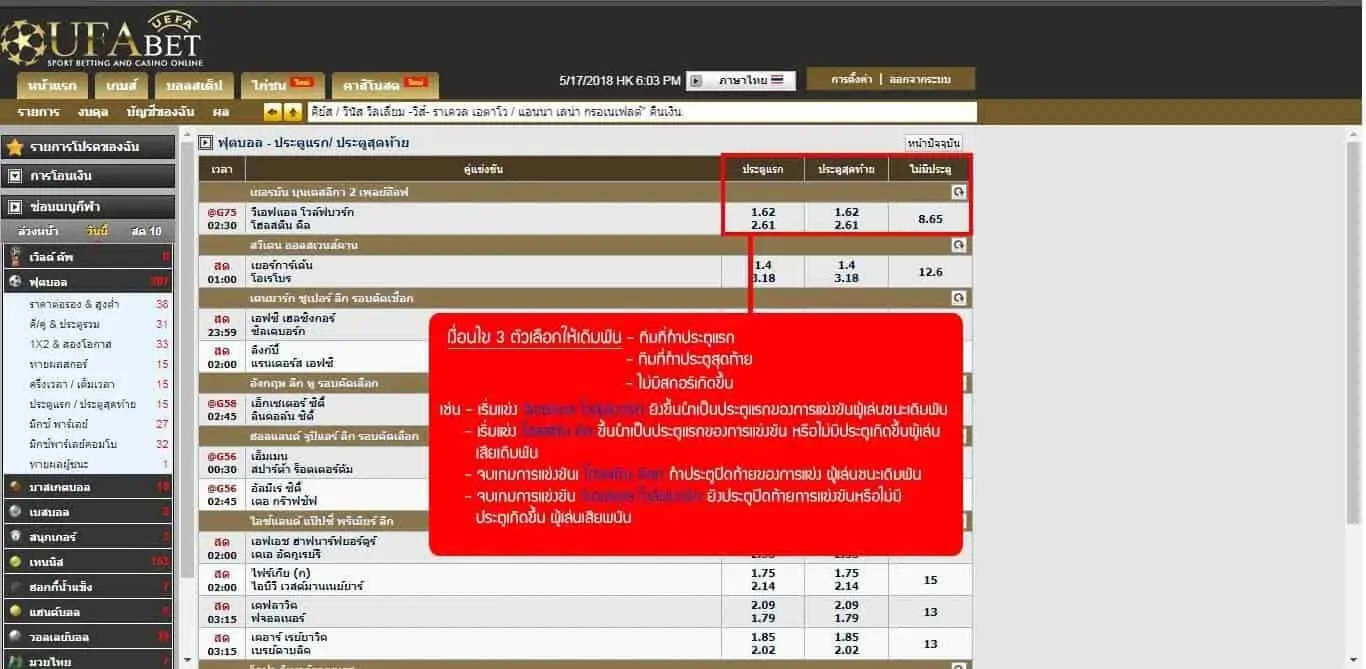Click the ฟุตบอล soccer ball icon in sidebar
The image size is (1366, 669).
tap(14, 282)
